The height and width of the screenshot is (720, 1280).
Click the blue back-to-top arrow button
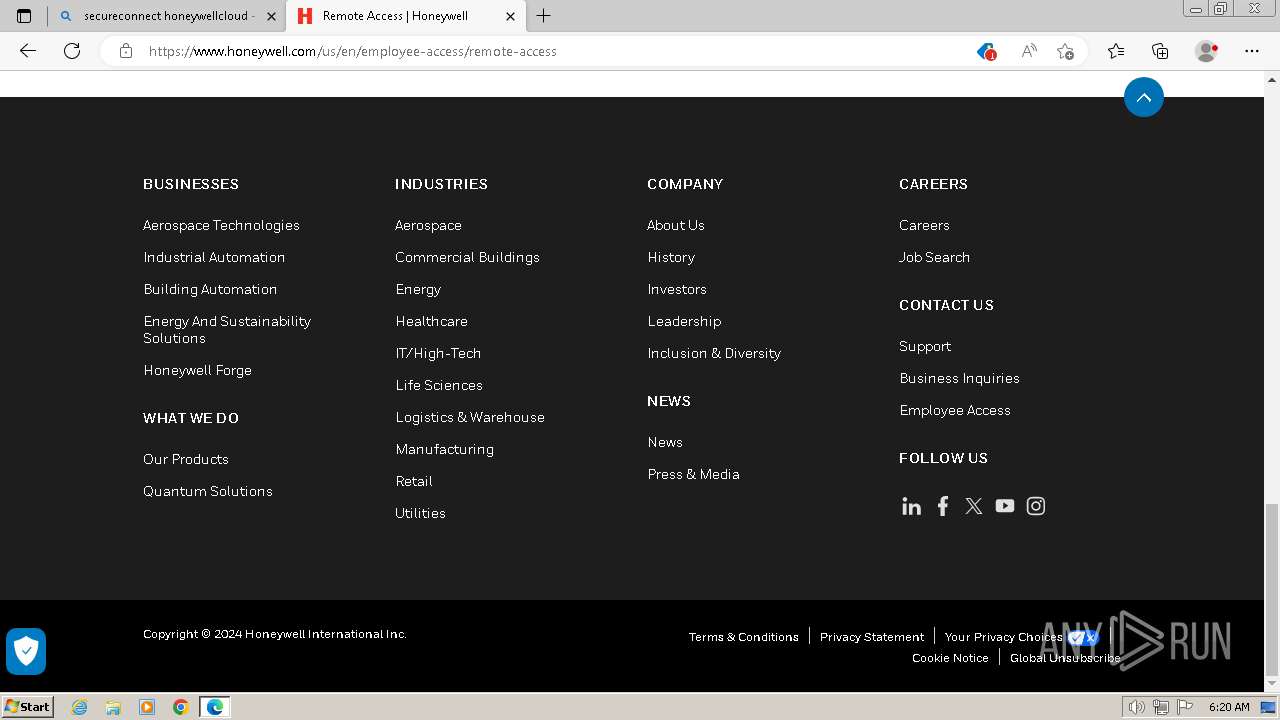(1144, 97)
